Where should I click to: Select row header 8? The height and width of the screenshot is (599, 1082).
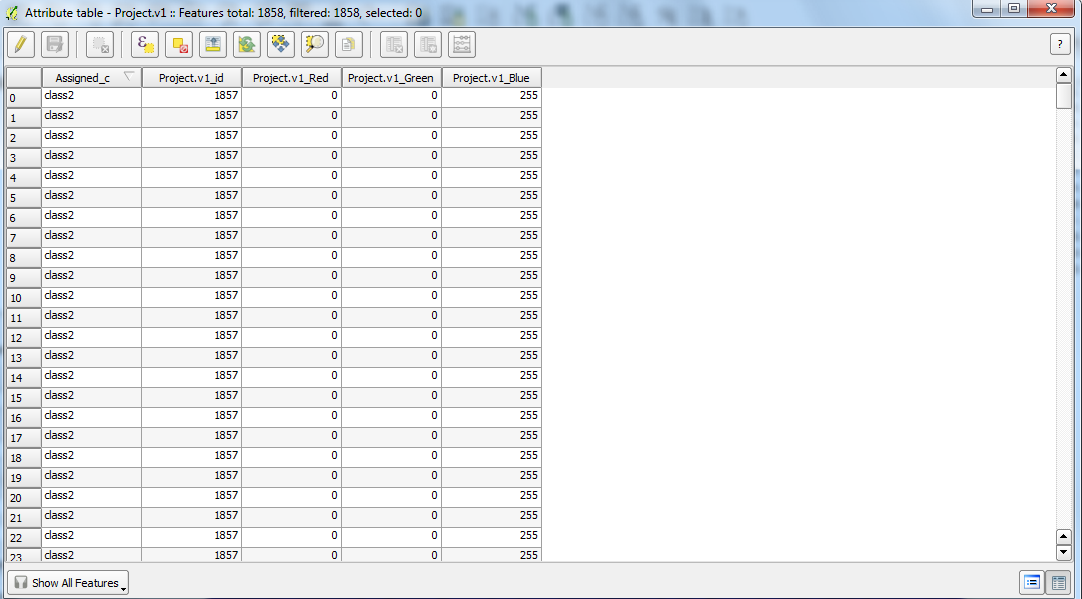tap(24, 258)
